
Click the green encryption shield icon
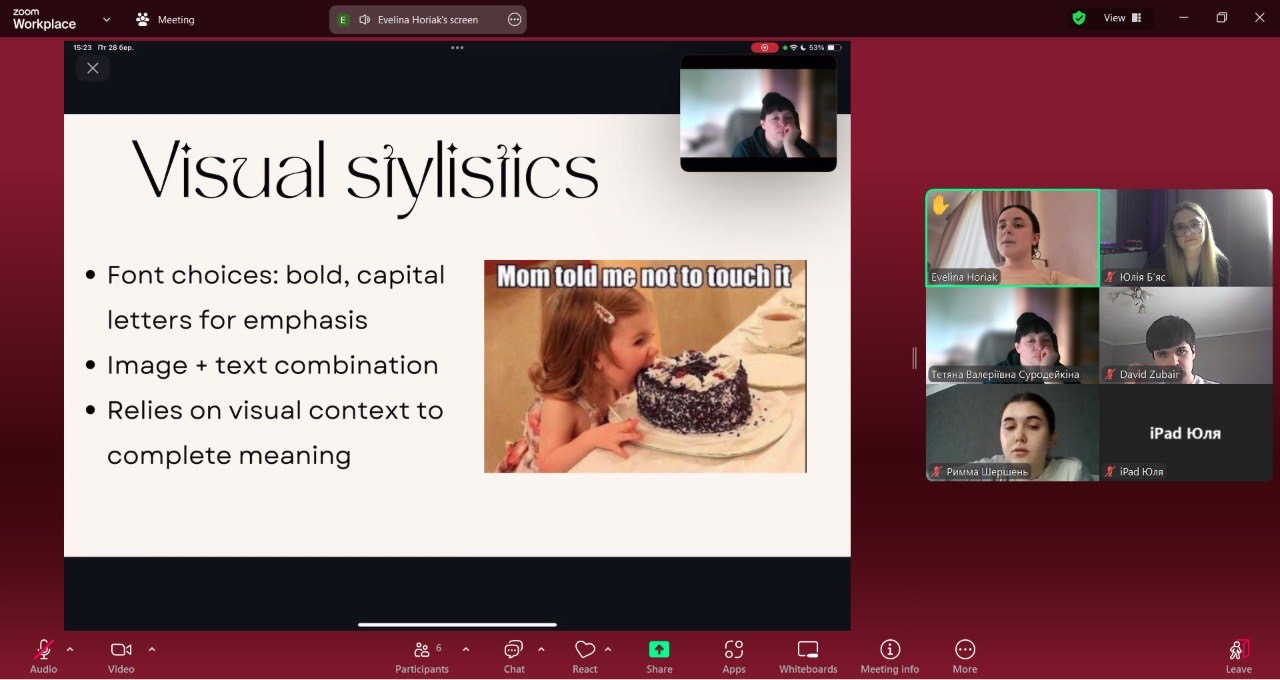tap(1079, 18)
